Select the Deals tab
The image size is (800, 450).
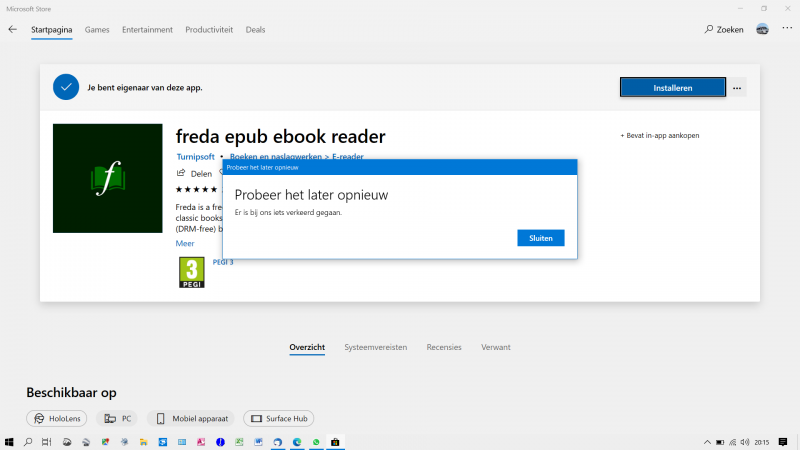[255, 30]
